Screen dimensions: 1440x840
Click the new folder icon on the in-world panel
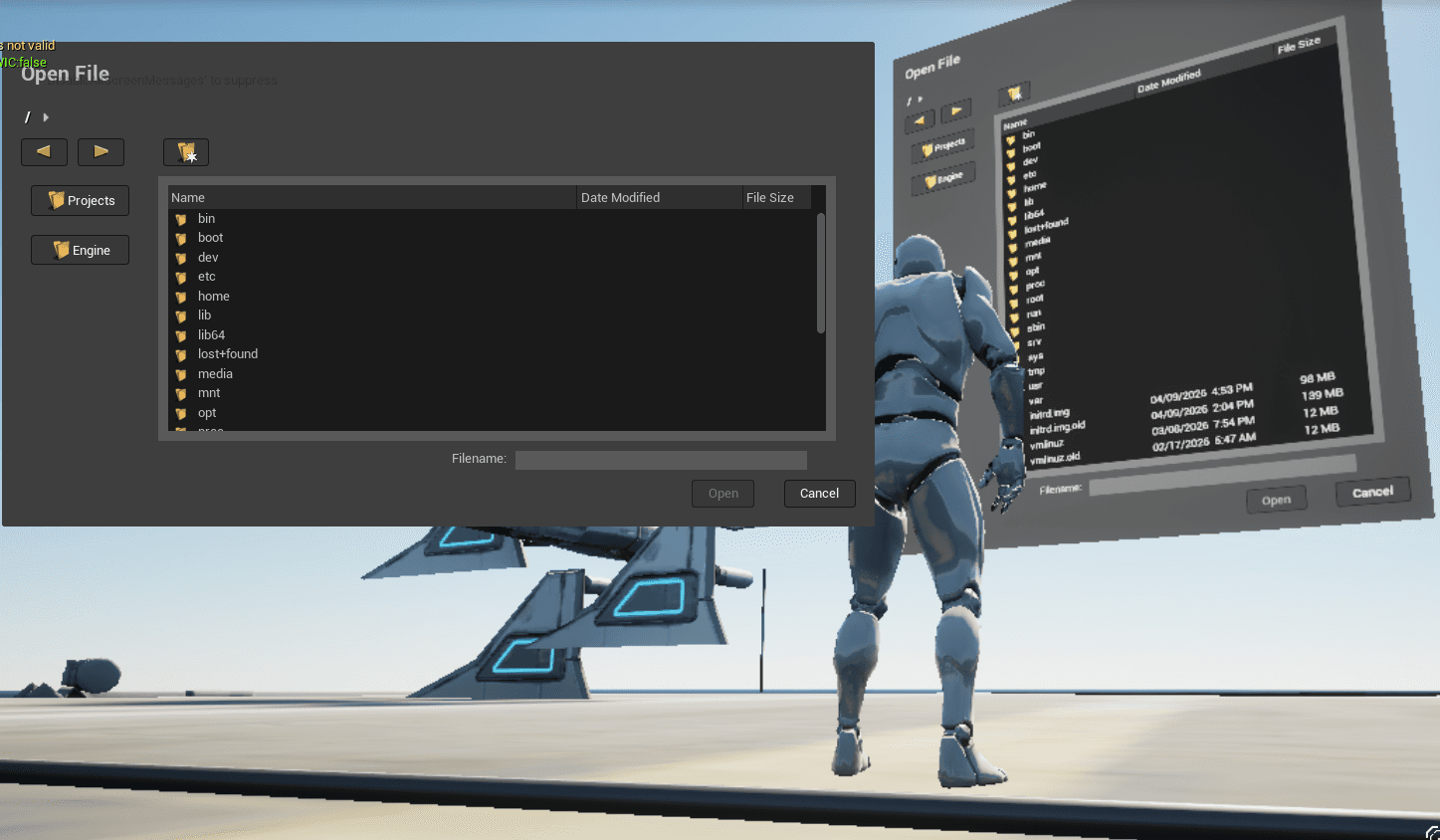pos(1014,95)
